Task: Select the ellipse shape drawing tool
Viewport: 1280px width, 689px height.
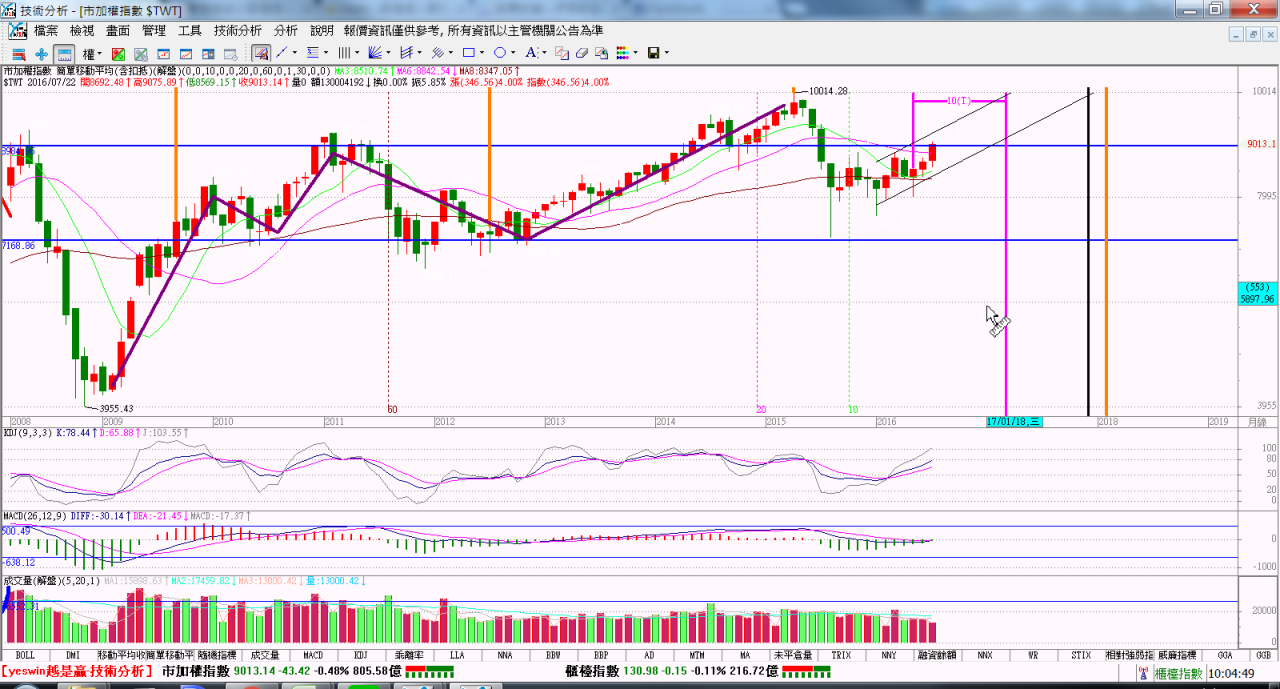Action: 500,53
